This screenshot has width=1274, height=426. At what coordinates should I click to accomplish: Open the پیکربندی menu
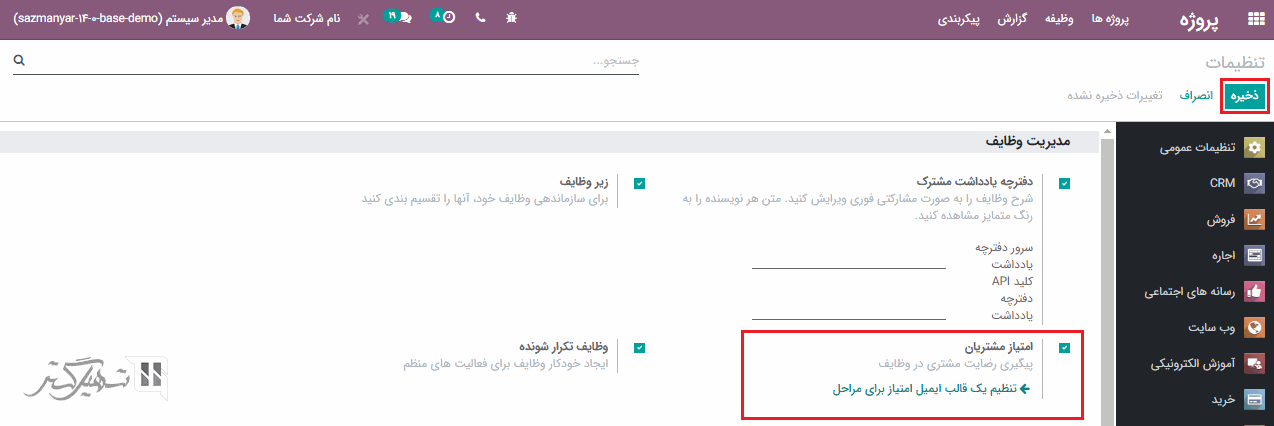point(958,19)
